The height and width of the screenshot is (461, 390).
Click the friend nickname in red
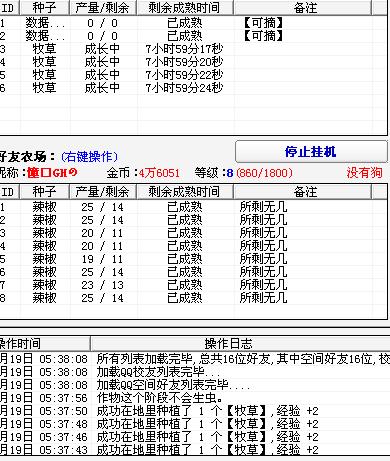point(52,173)
